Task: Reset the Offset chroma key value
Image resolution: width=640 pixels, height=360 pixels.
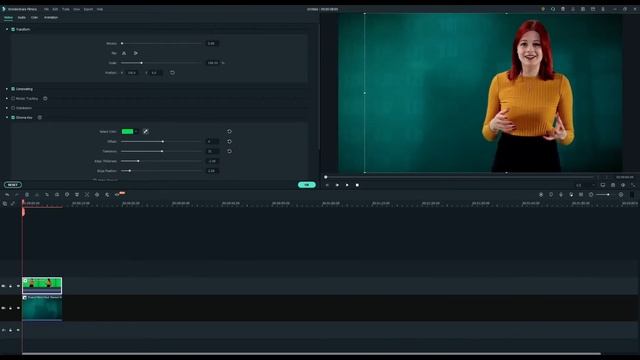Action: tap(229, 141)
